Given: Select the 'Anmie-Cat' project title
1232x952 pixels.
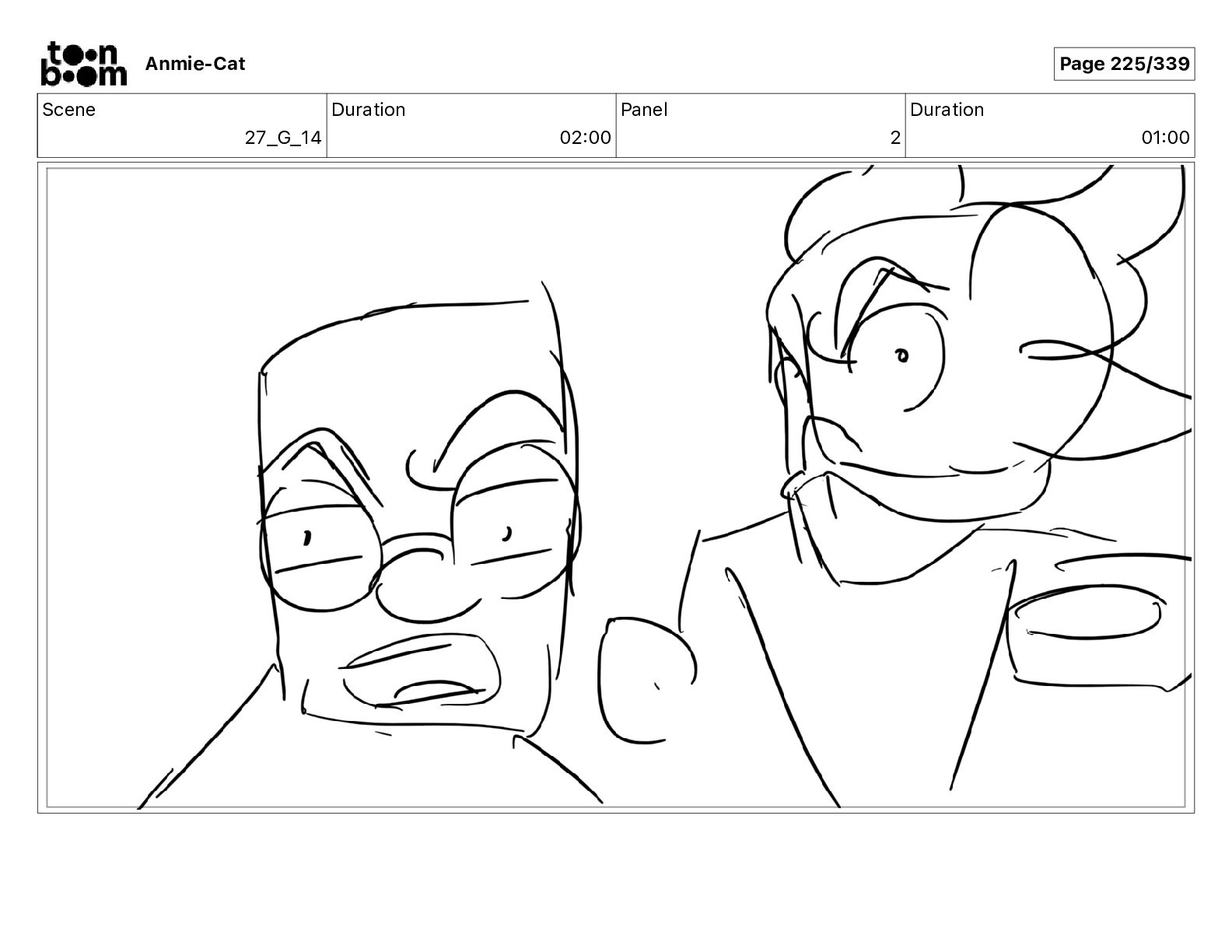Looking at the screenshot, I should click(195, 64).
